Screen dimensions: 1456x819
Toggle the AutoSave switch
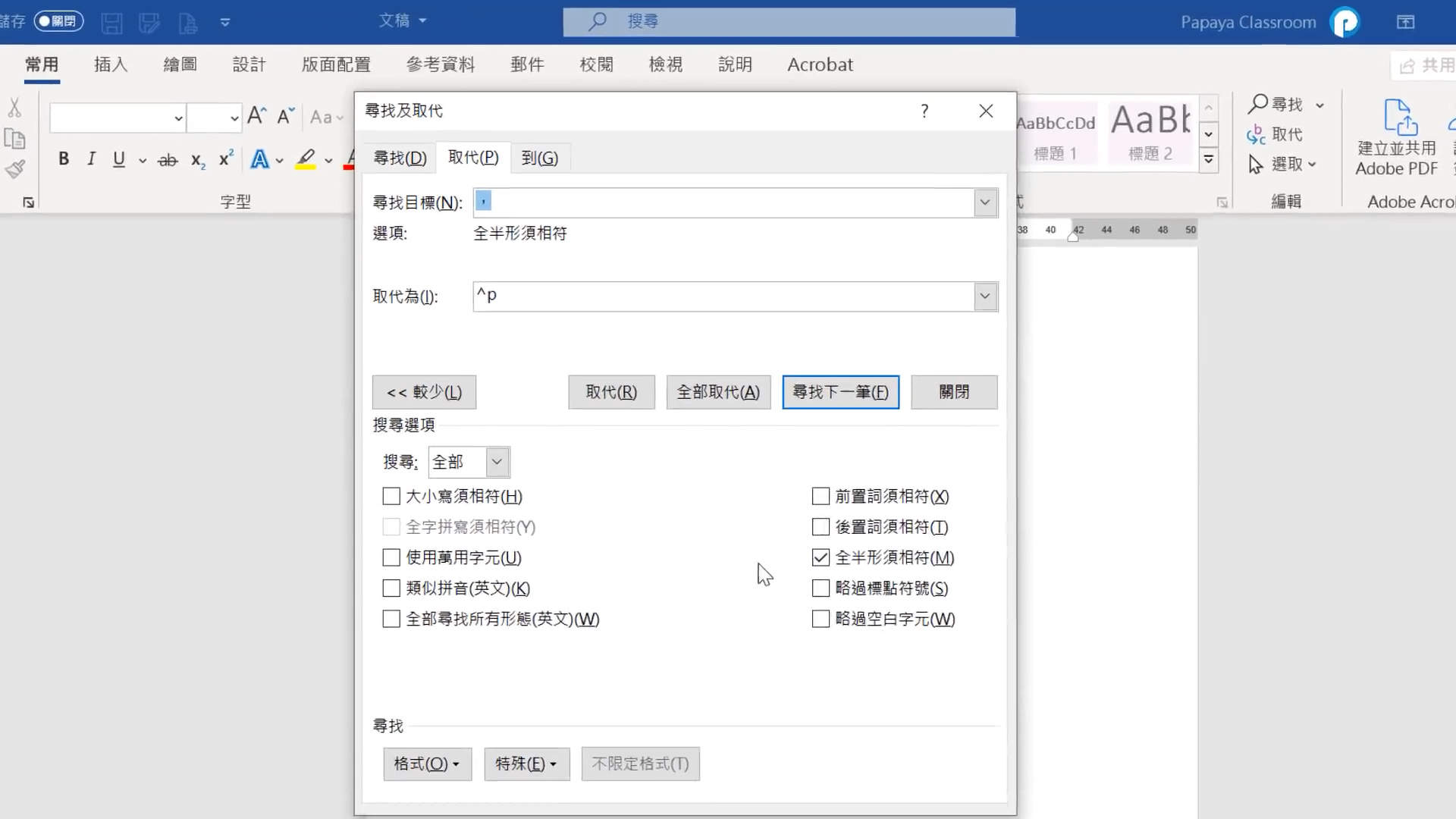[58, 21]
